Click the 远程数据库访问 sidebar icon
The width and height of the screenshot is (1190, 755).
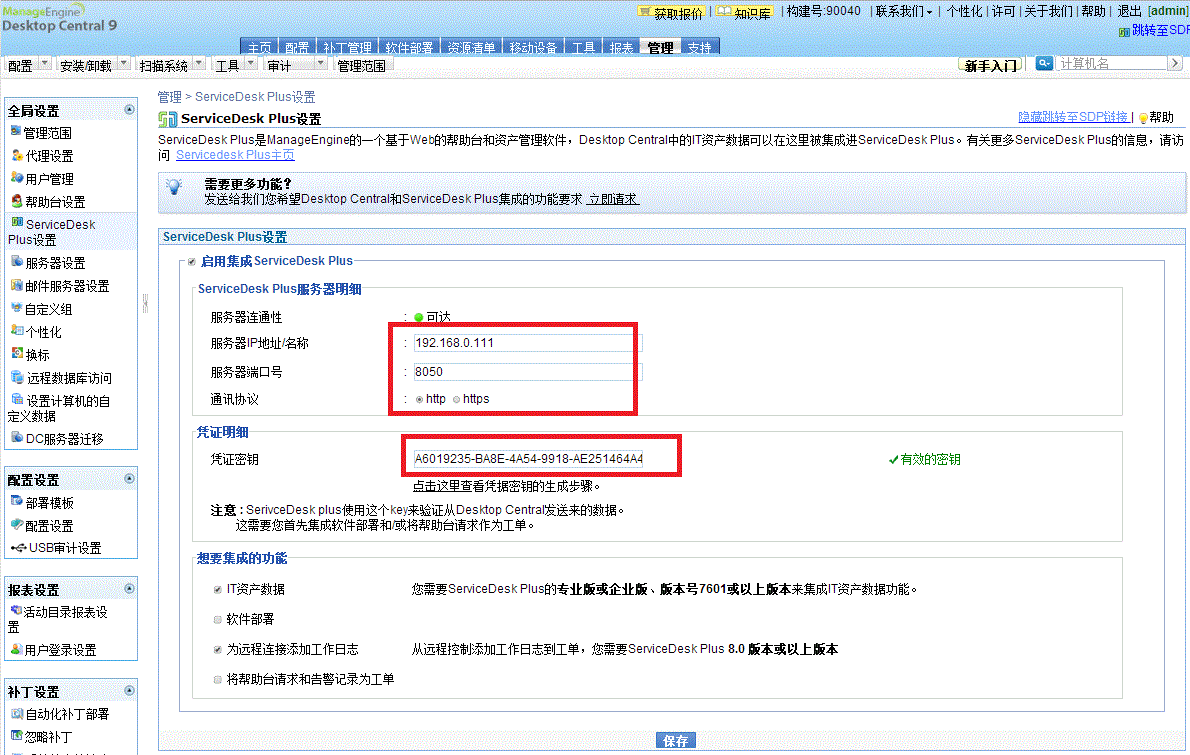click(17, 377)
